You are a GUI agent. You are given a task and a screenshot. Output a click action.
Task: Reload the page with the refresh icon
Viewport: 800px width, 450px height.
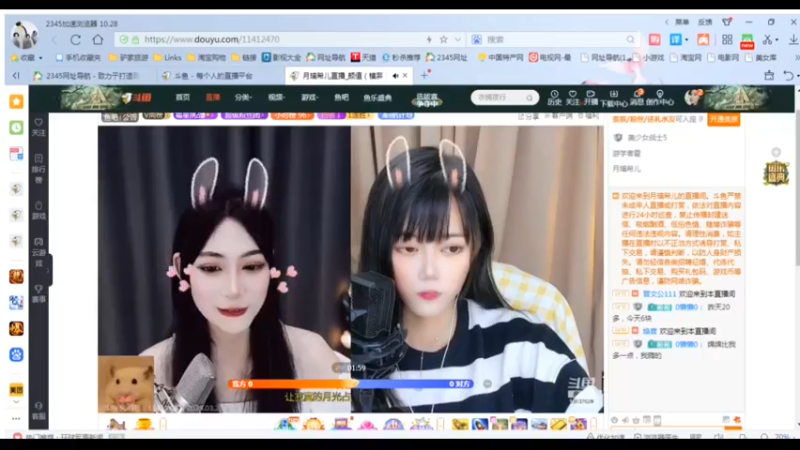tap(76, 39)
